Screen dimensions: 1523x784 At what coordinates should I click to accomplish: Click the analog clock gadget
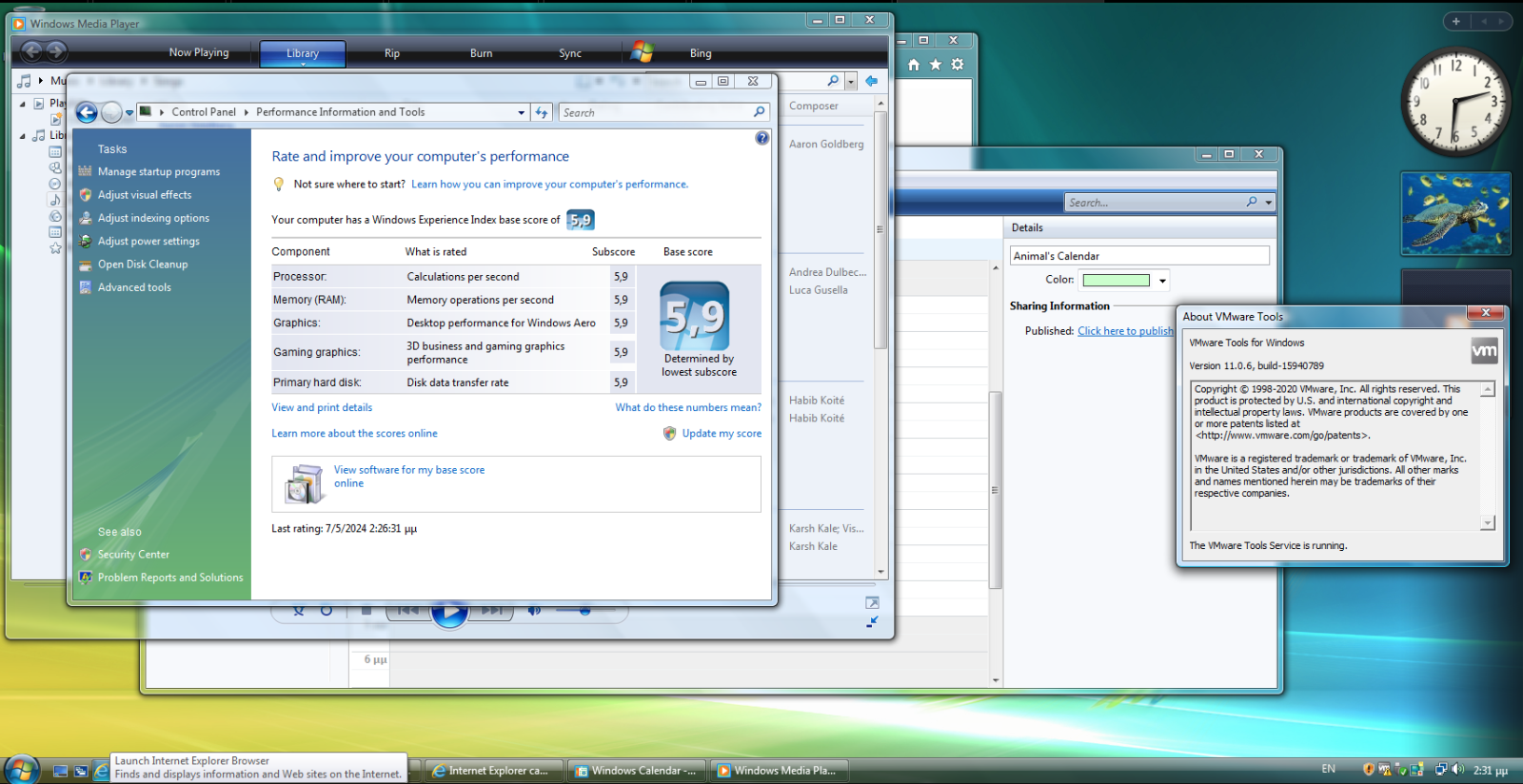pyautogui.click(x=1455, y=102)
